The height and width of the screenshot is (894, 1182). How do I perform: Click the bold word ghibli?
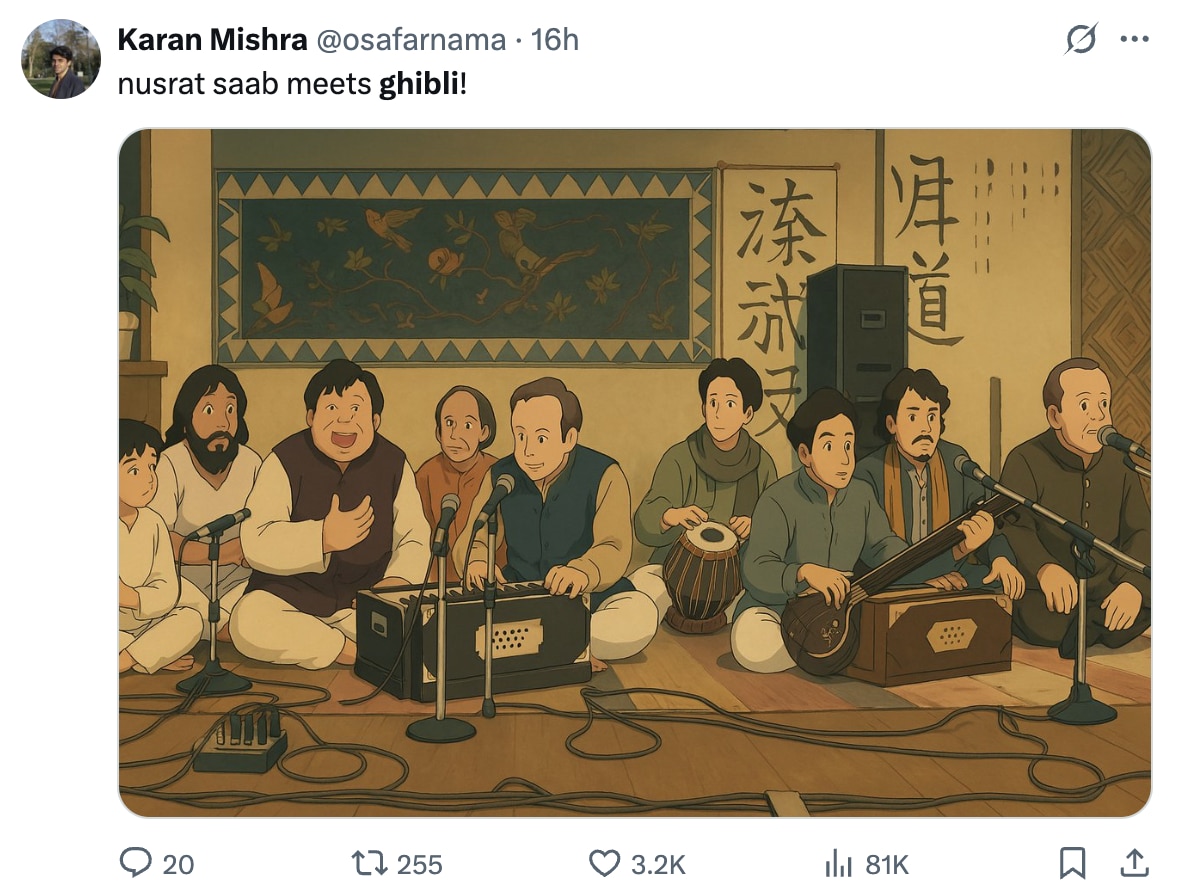point(419,84)
